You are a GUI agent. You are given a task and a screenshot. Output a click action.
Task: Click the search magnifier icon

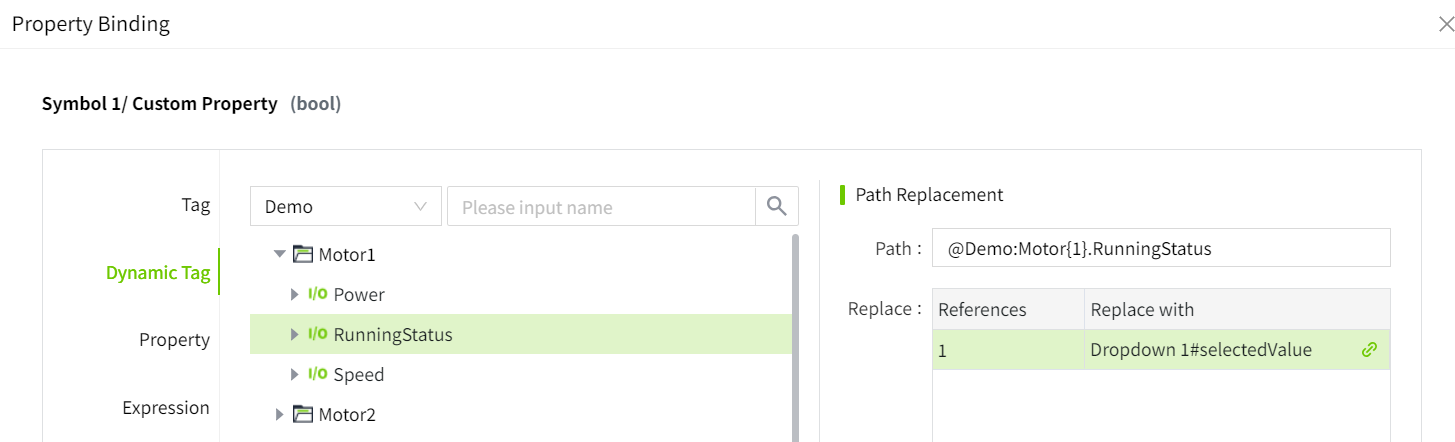[777, 207]
